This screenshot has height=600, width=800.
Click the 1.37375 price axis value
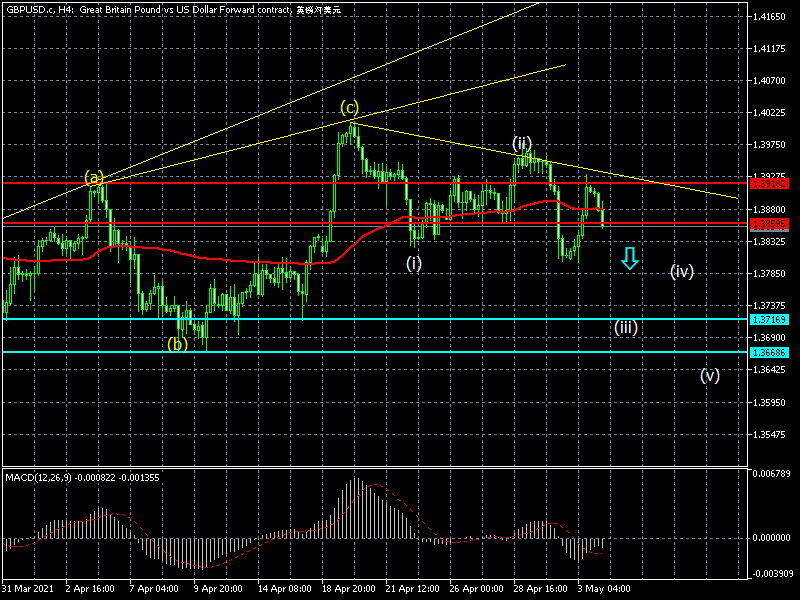[x=769, y=305]
